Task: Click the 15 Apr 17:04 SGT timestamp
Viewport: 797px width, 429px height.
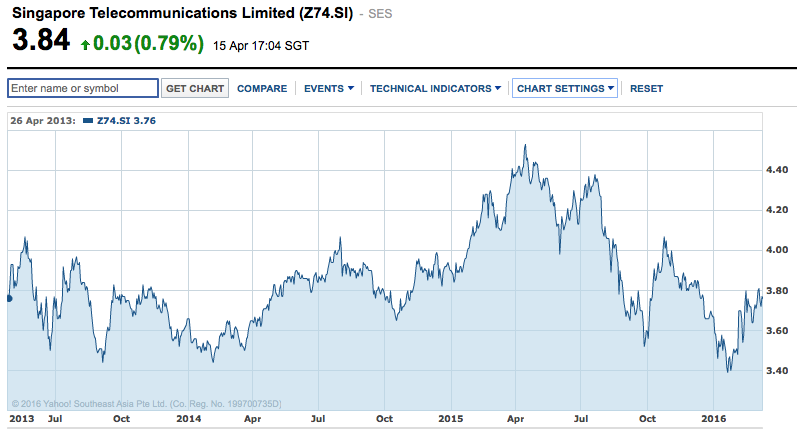Action: [261, 46]
